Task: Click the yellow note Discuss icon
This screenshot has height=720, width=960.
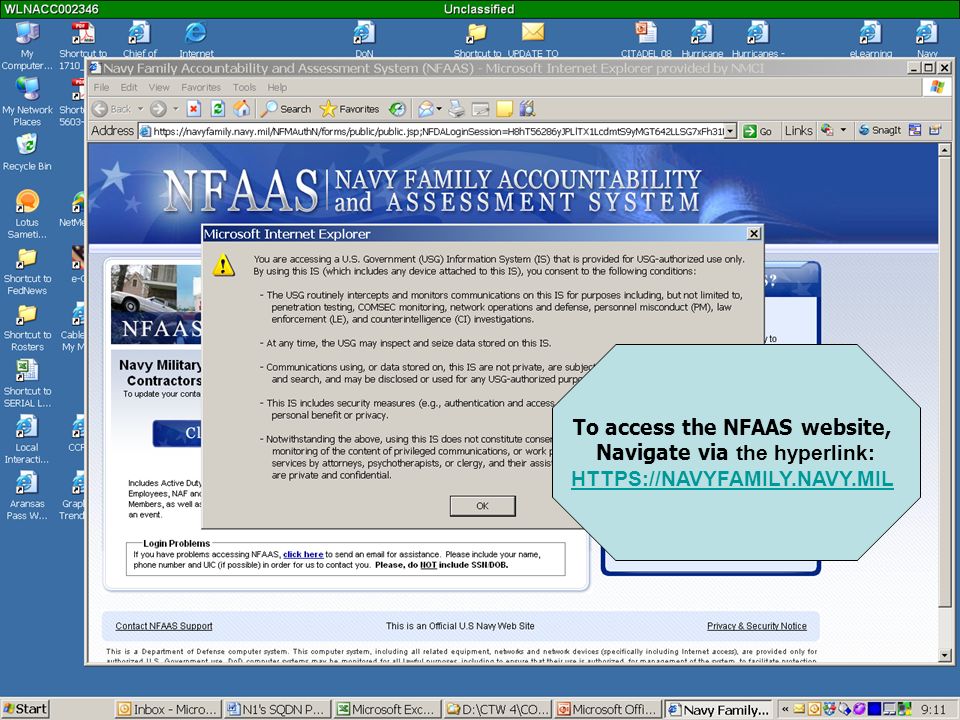Action: tap(504, 109)
